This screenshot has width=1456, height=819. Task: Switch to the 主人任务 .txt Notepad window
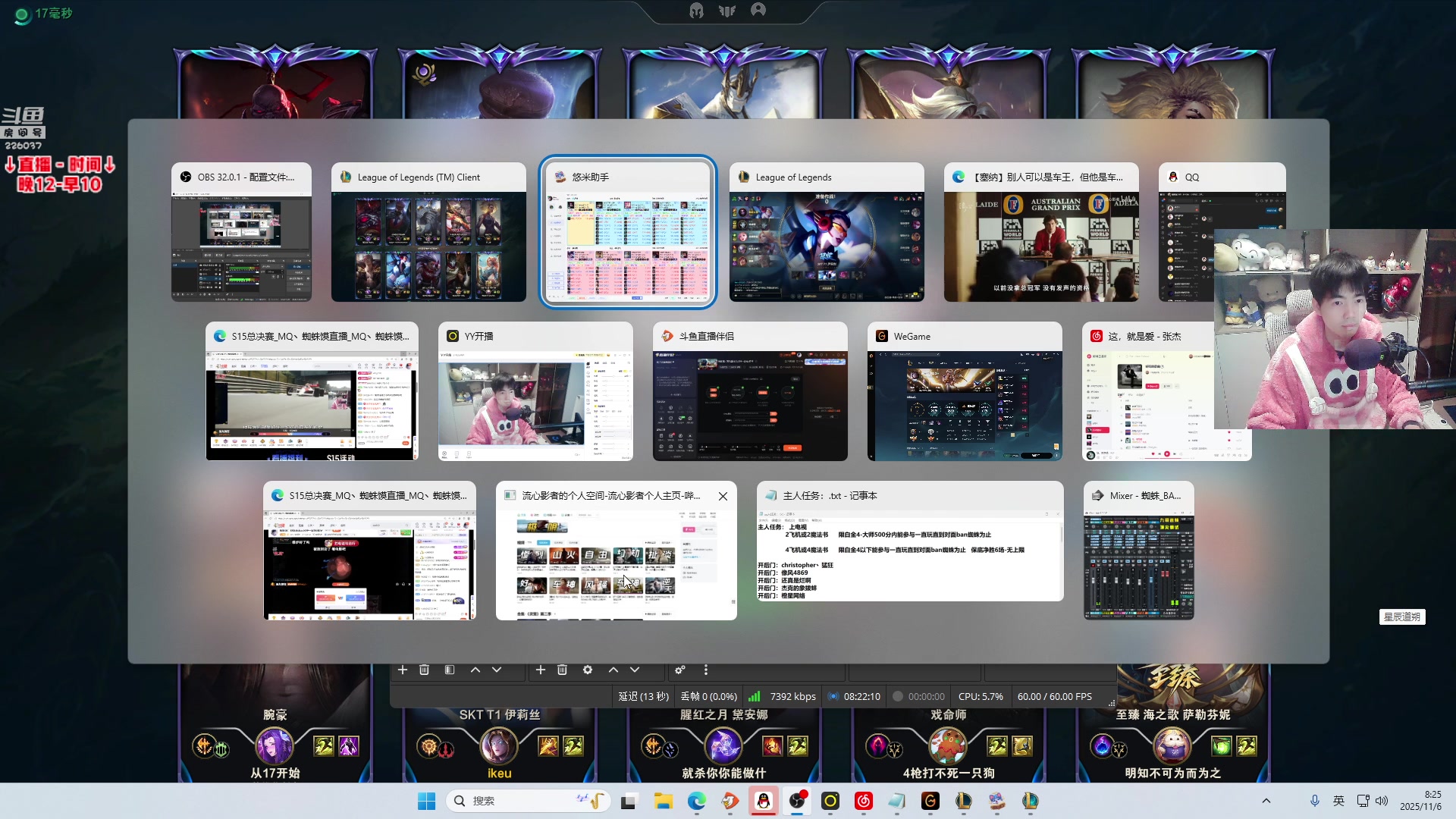(909, 541)
